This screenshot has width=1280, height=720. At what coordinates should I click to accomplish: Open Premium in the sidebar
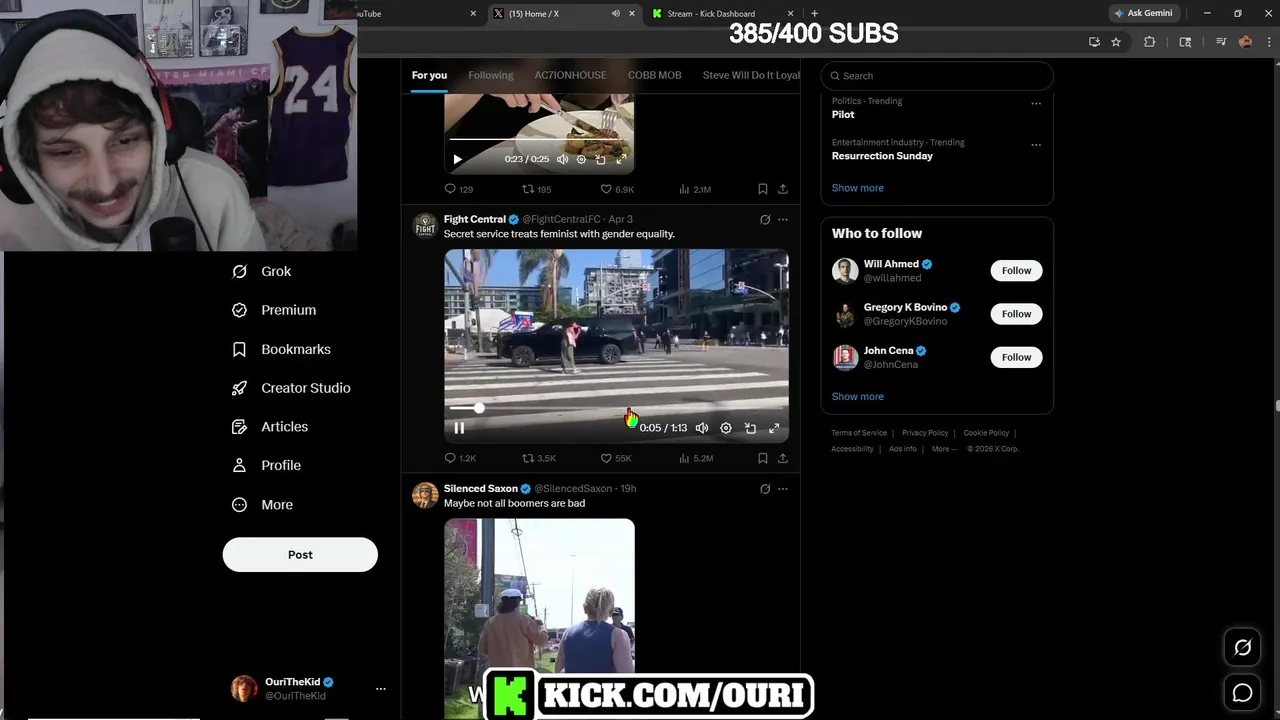coord(274,310)
